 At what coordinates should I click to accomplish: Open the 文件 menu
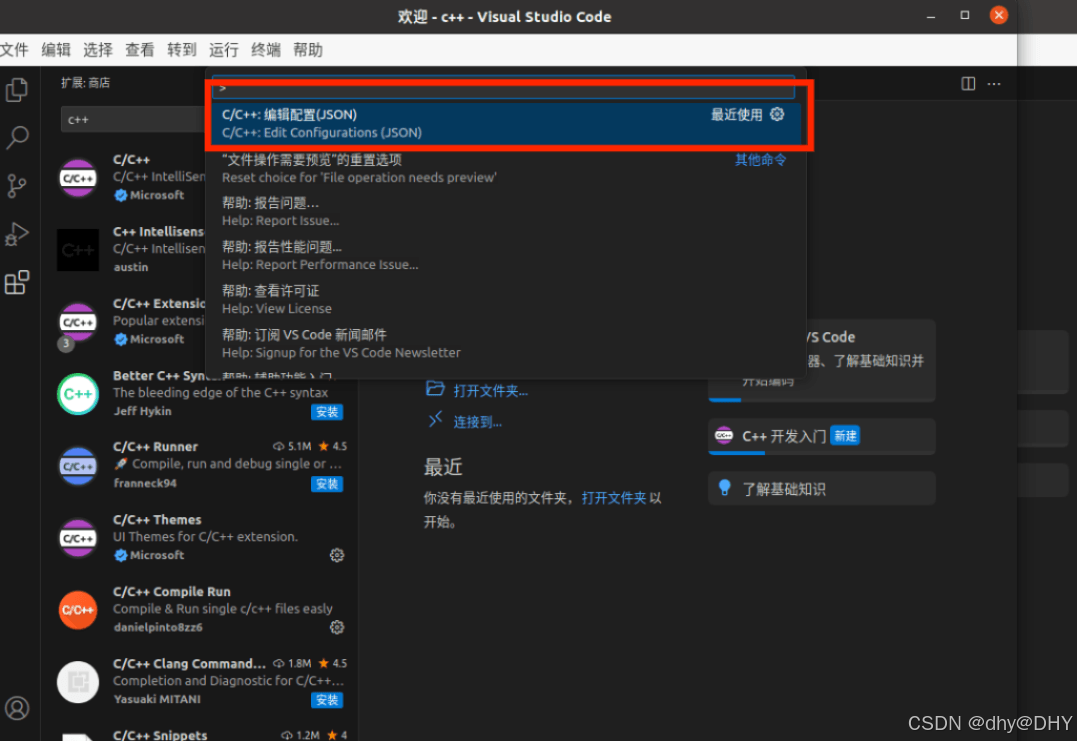click(14, 50)
